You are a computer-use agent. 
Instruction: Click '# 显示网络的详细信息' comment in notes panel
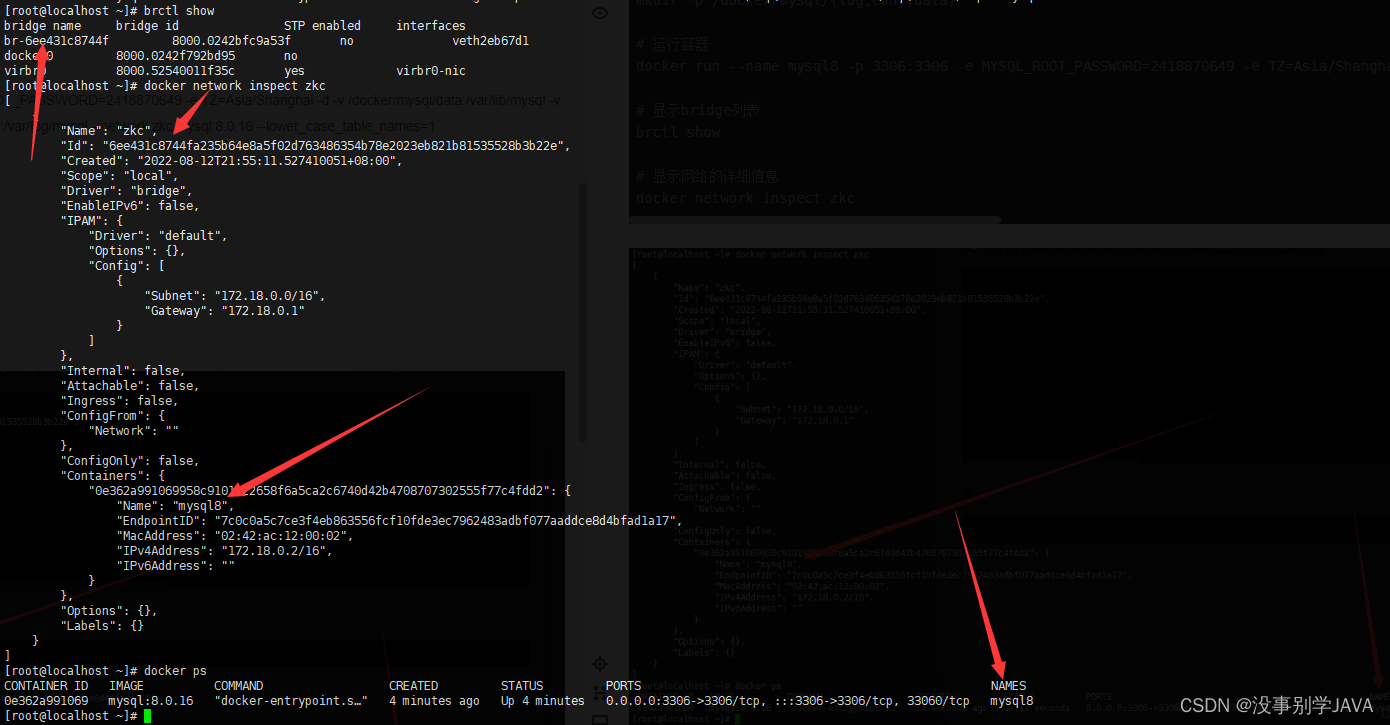click(x=707, y=176)
